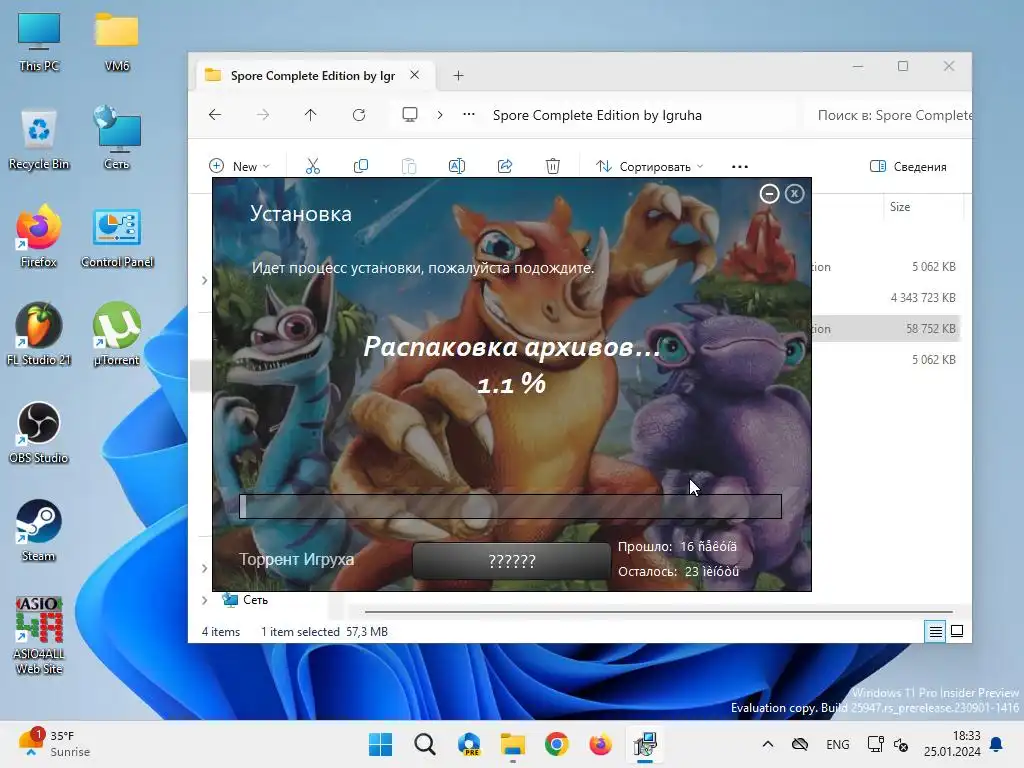
Task: Open Firefox from the taskbar
Action: (x=600, y=744)
